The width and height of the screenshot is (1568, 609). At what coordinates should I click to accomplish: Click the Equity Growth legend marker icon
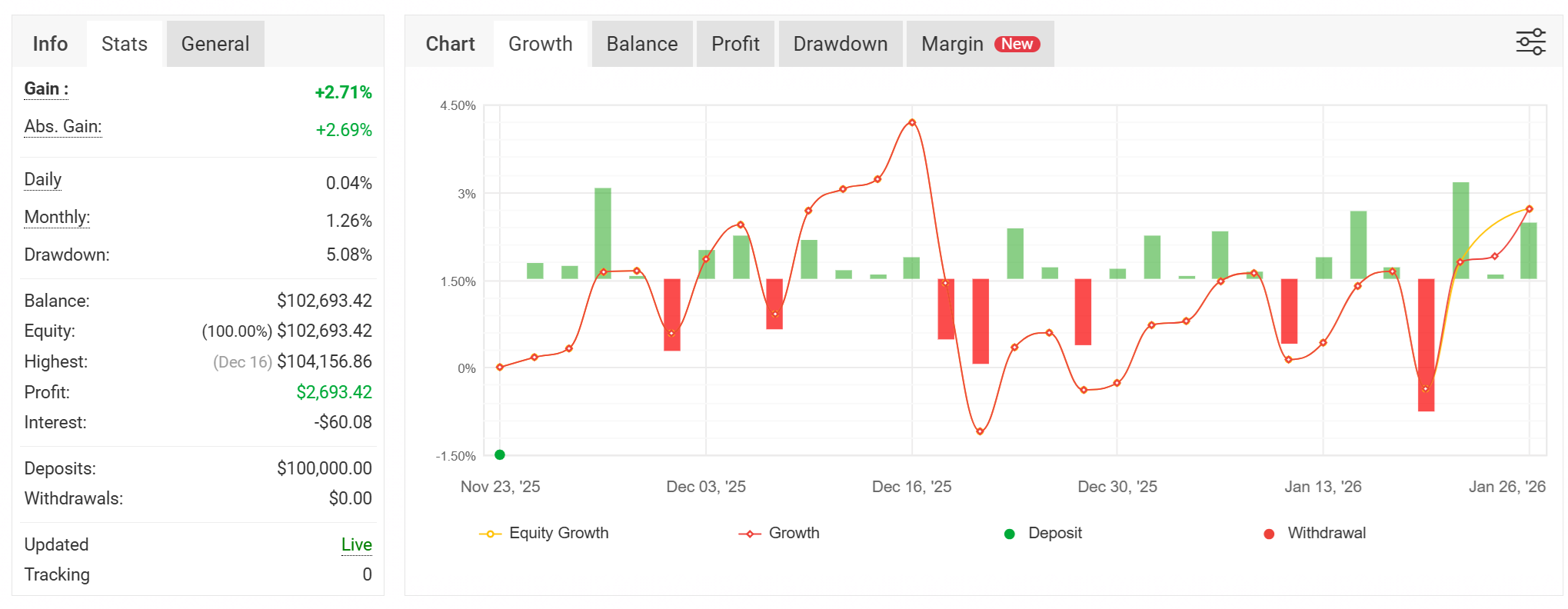(x=491, y=534)
